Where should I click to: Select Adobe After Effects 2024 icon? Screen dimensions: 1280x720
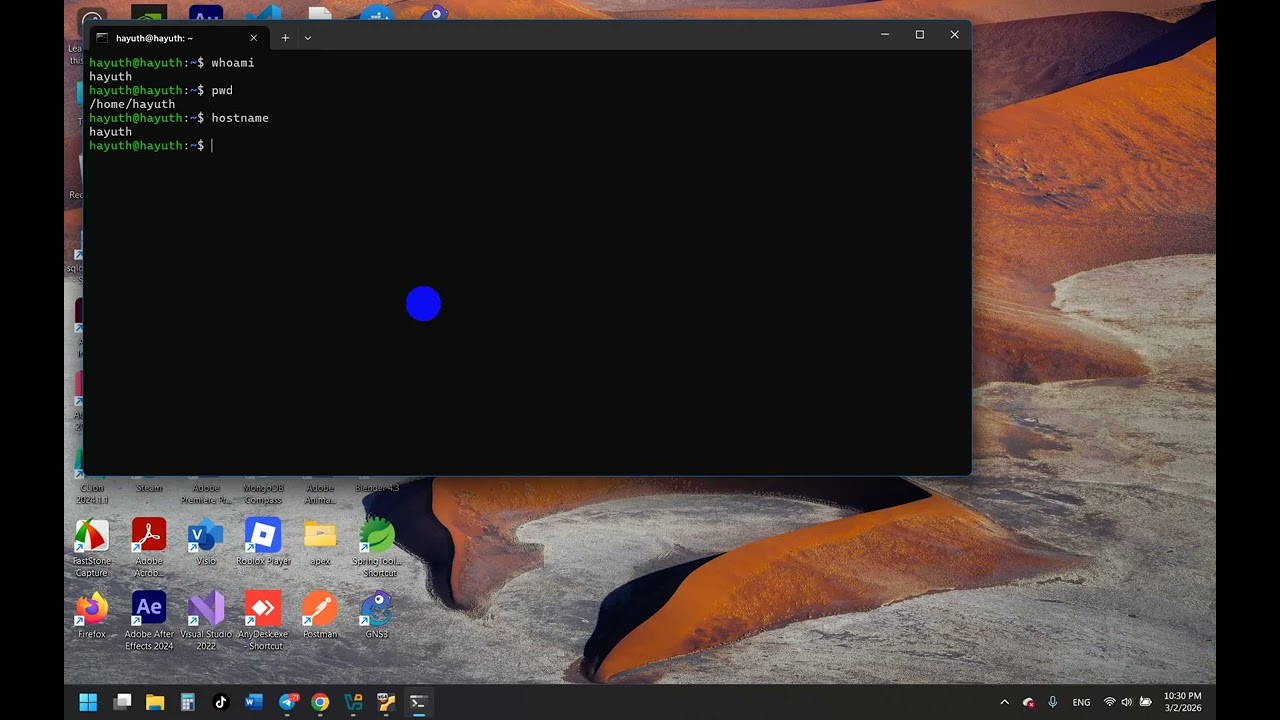pyautogui.click(x=149, y=621)
